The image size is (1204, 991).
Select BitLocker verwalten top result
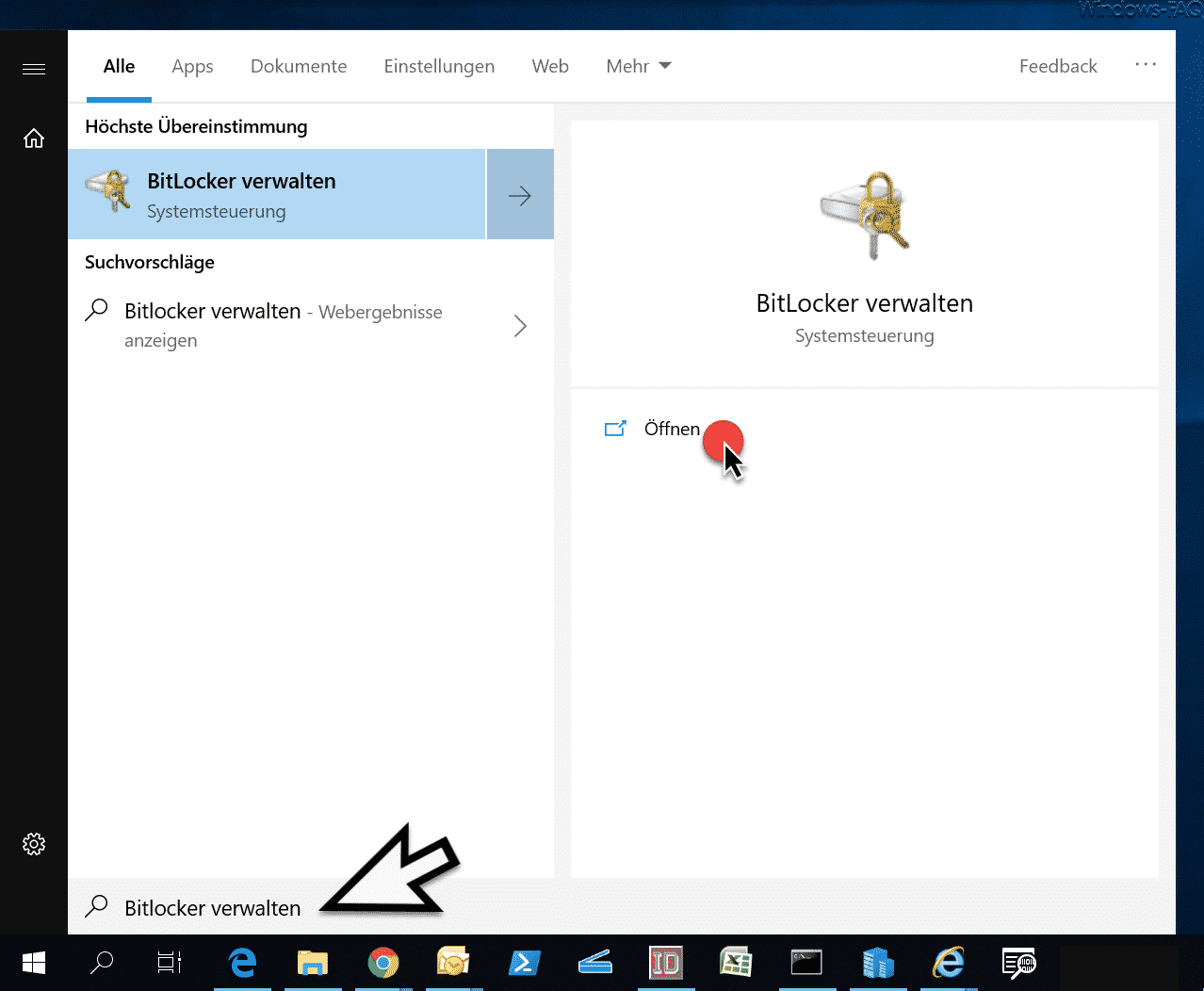tap(277, 194)
